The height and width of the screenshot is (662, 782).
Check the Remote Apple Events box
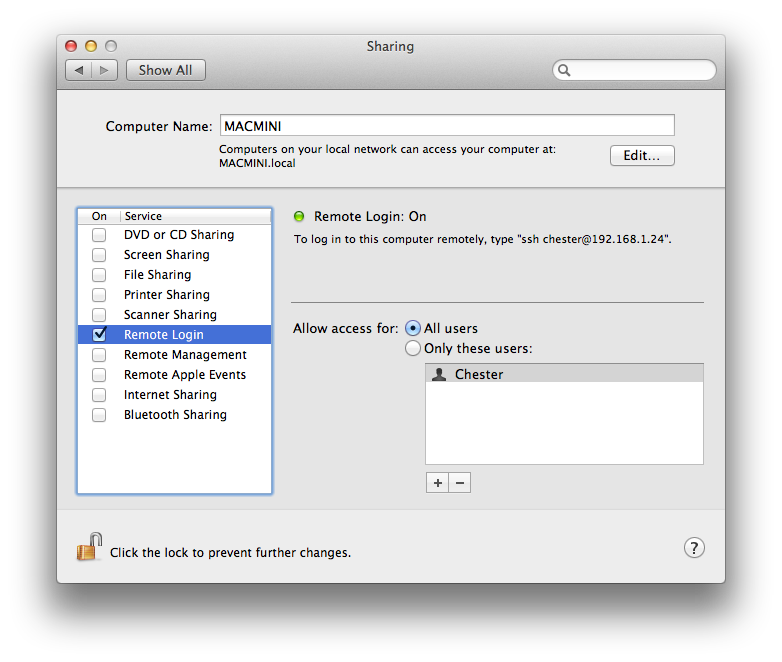[99, 375]
